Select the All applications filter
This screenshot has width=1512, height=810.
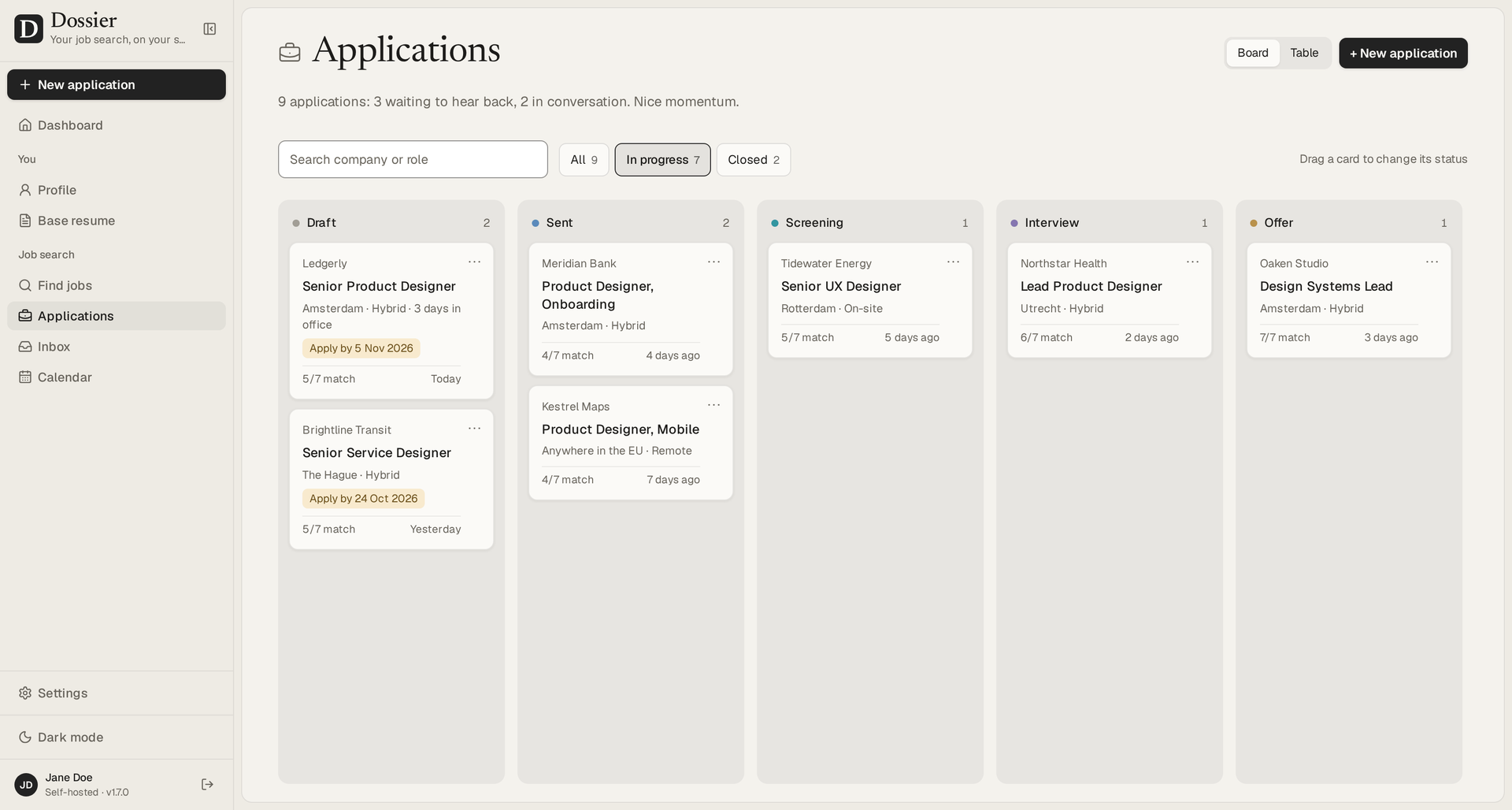tap(584, 160)
